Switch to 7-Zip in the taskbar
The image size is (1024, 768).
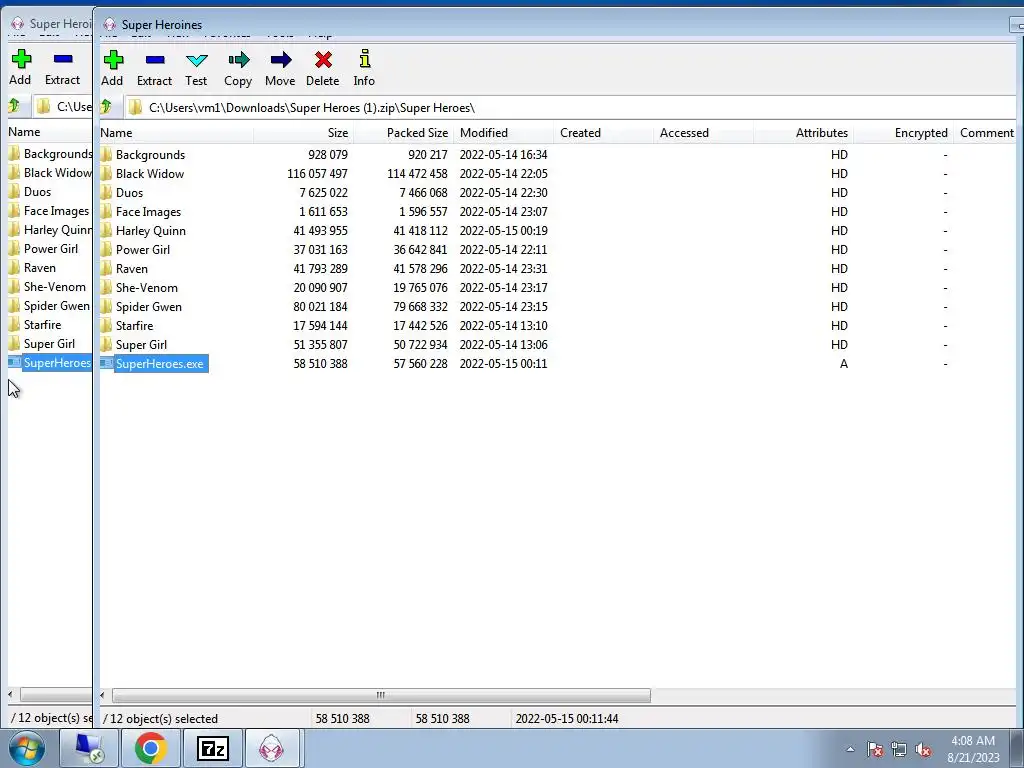click(x=213, y=748)
